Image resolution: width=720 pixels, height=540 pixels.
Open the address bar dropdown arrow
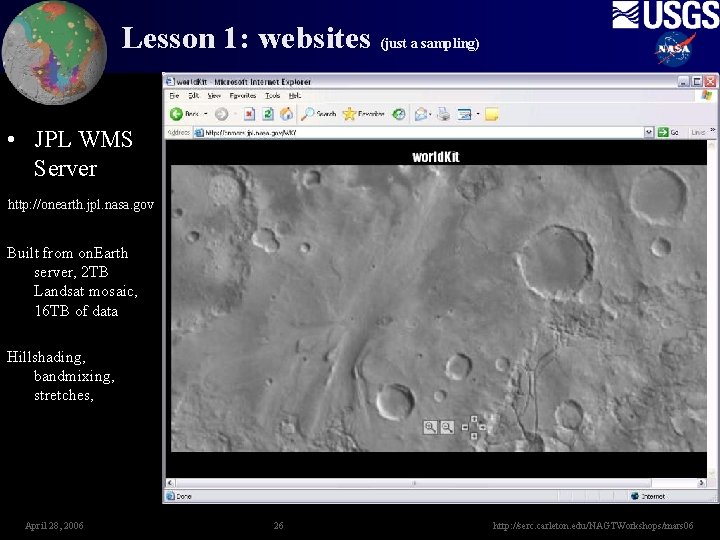(648, 132)
